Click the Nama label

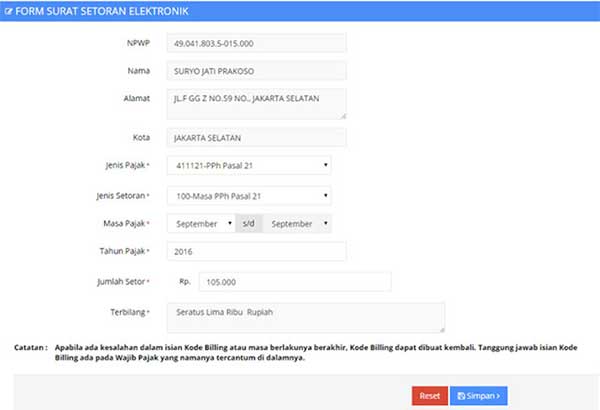(x=139, y=70)
